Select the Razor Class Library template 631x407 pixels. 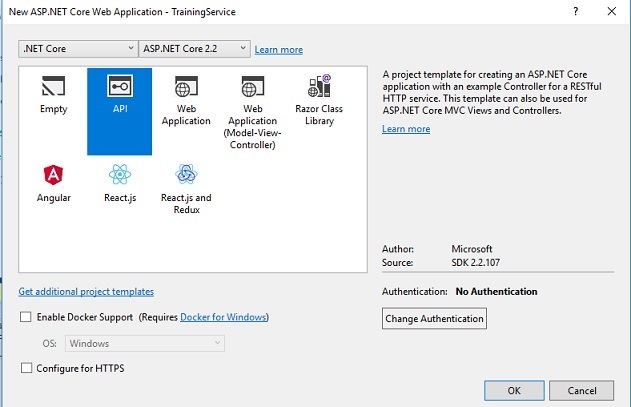319,101
